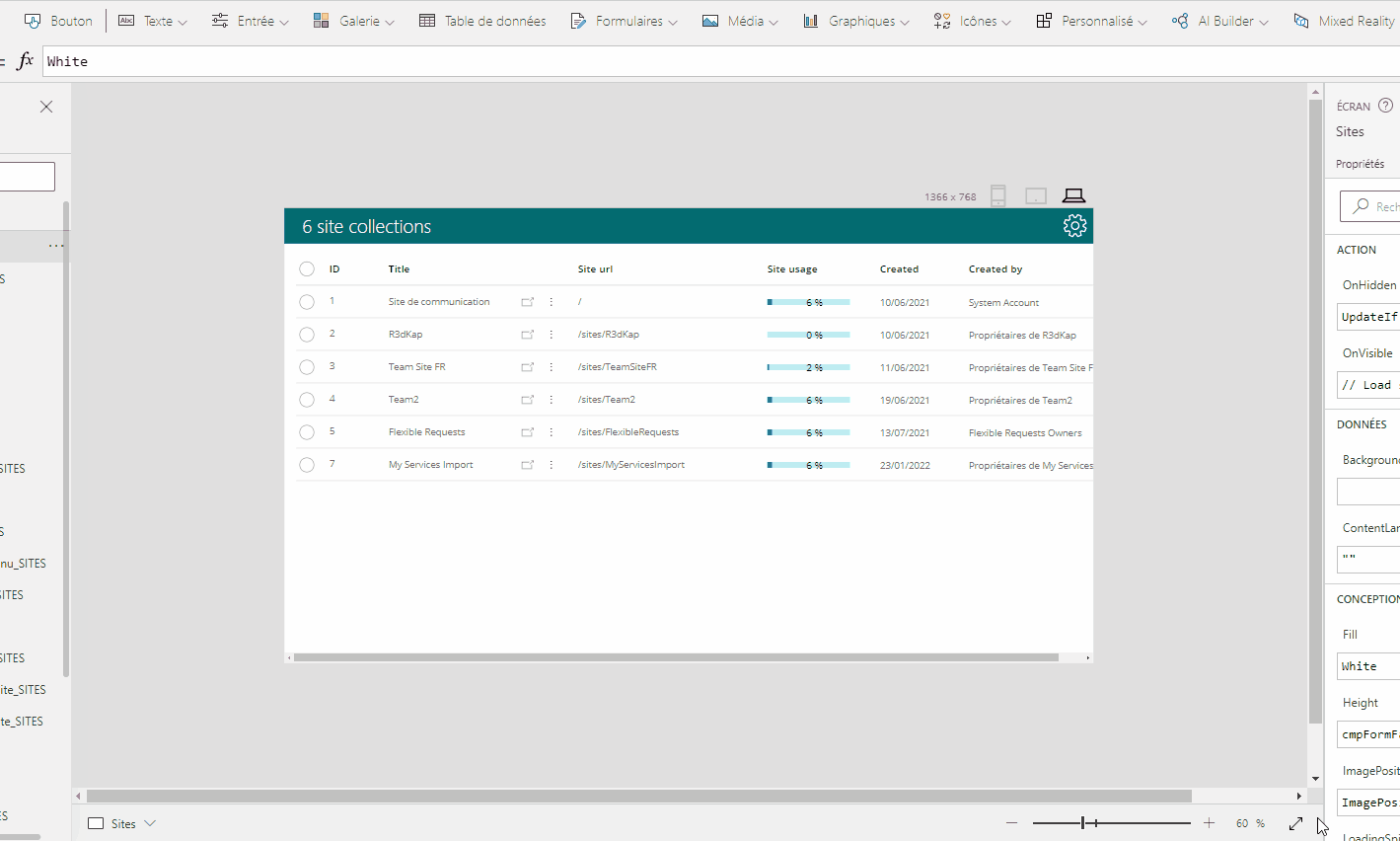1400x841 pixels.
Task: Open the Entrée controls dropdown
Action: tap(251, 21)
